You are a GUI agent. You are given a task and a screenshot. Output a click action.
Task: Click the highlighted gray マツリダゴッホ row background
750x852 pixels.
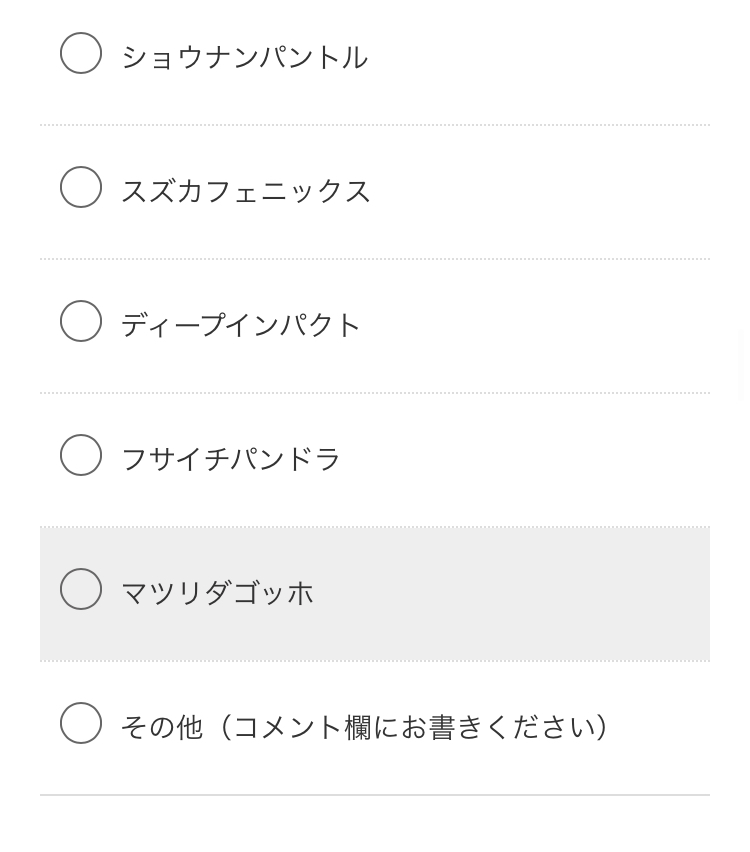[520, 594]
